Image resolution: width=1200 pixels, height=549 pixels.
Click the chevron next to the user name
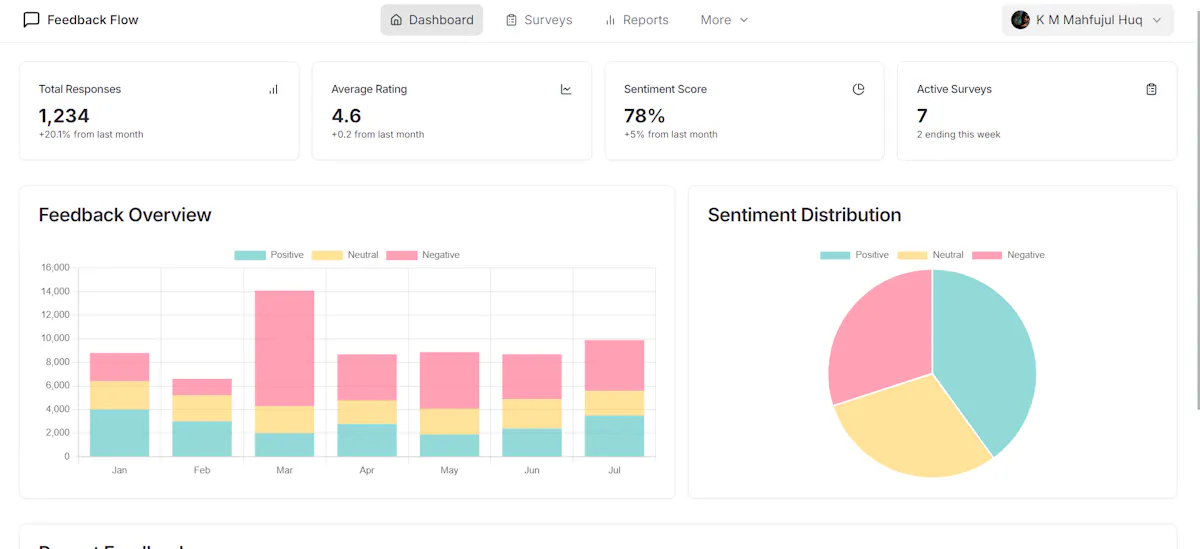point(1157,20)
